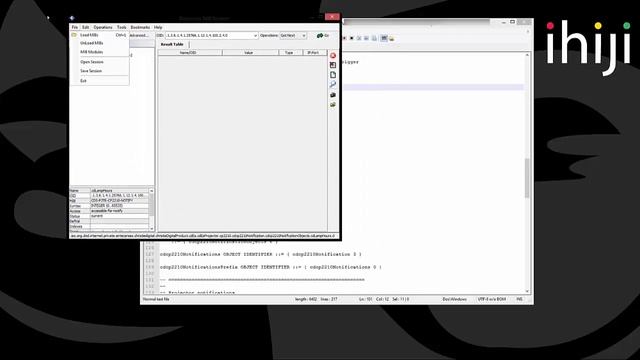Choose Exit from the File menu

point(100,81)
